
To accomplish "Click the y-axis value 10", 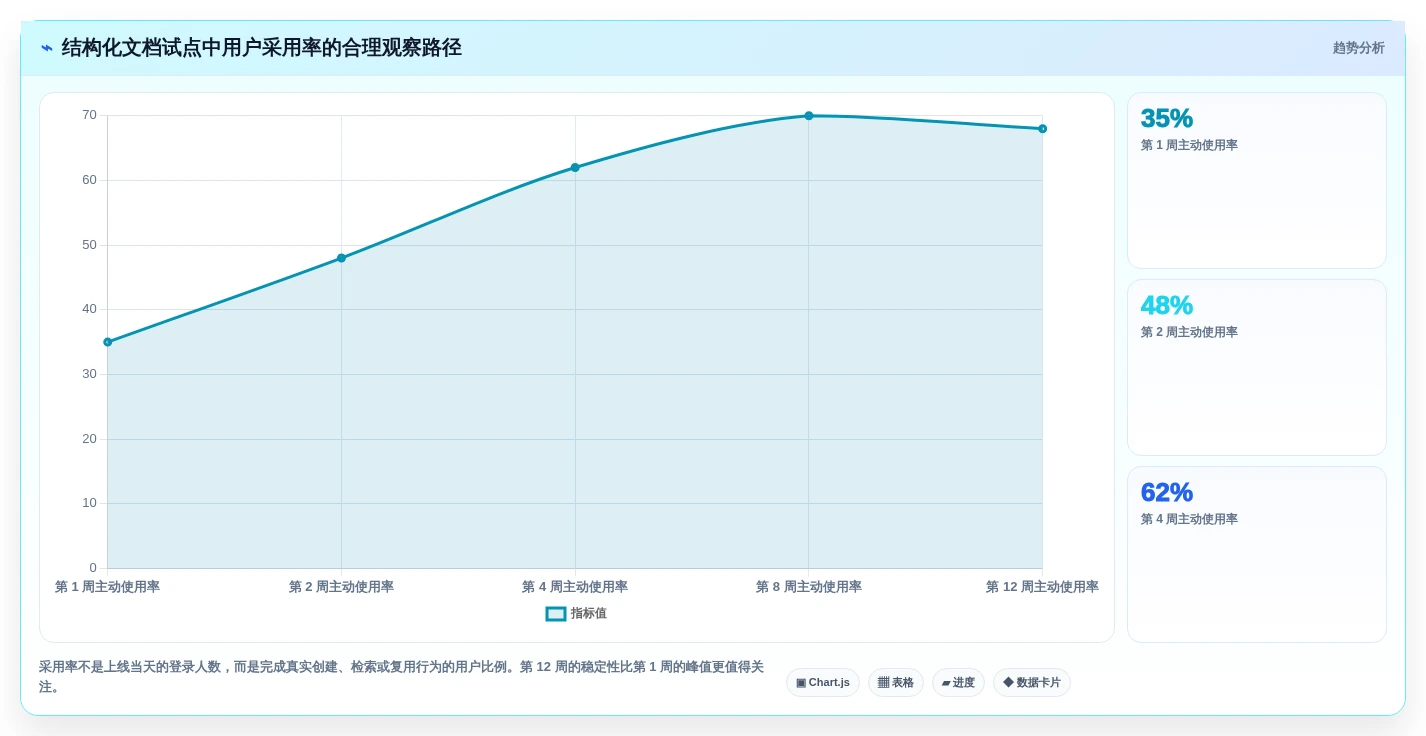I will (89, 503).
